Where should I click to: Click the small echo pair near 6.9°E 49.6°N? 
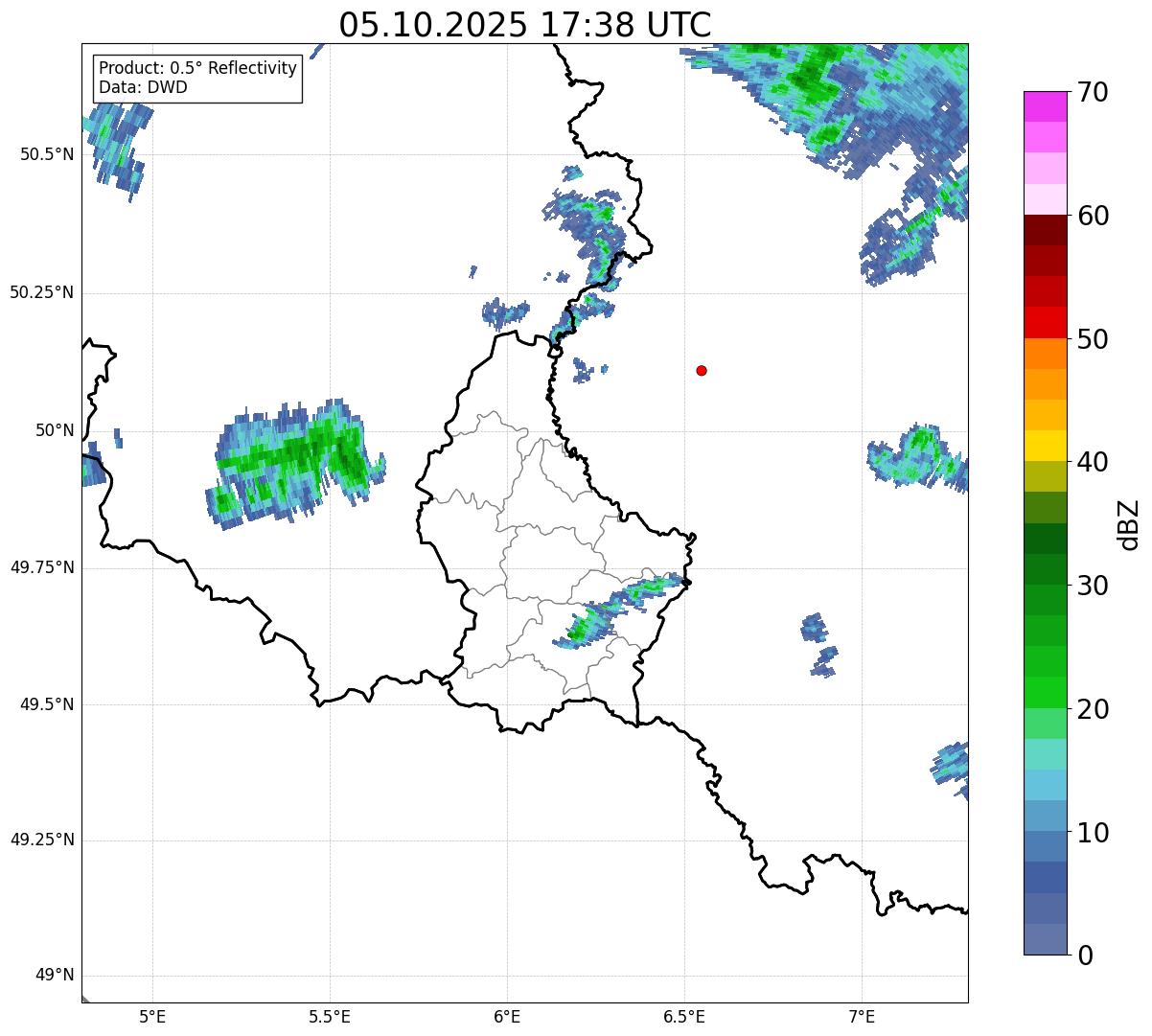[819, 644]
